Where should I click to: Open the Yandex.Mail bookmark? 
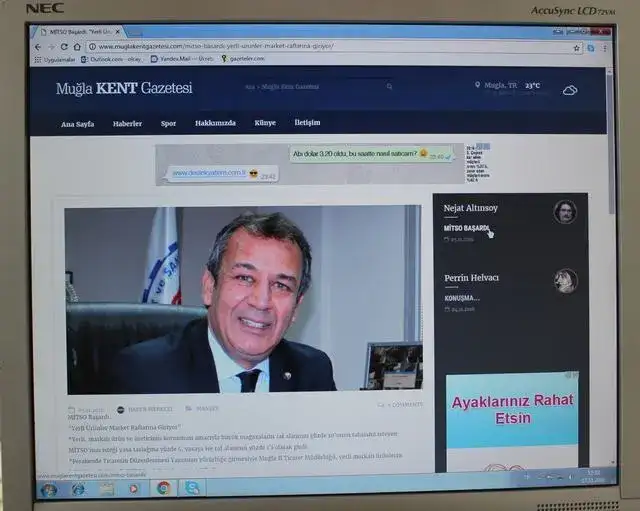[x=182, y=59]
